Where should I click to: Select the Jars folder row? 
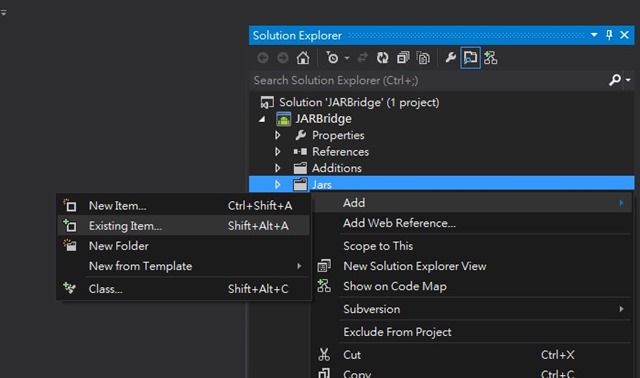pos(442,183)
